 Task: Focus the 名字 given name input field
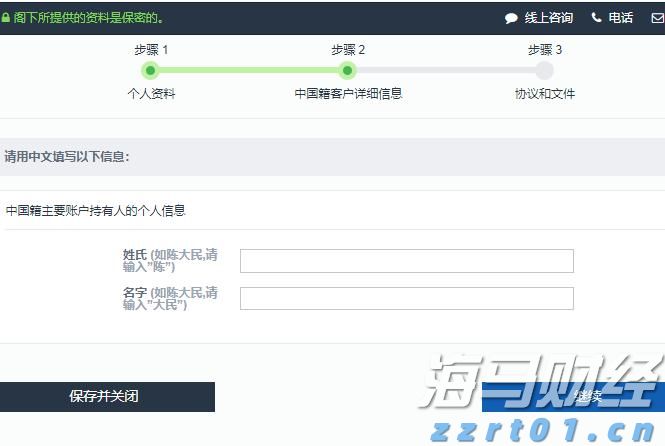point(406,298)
